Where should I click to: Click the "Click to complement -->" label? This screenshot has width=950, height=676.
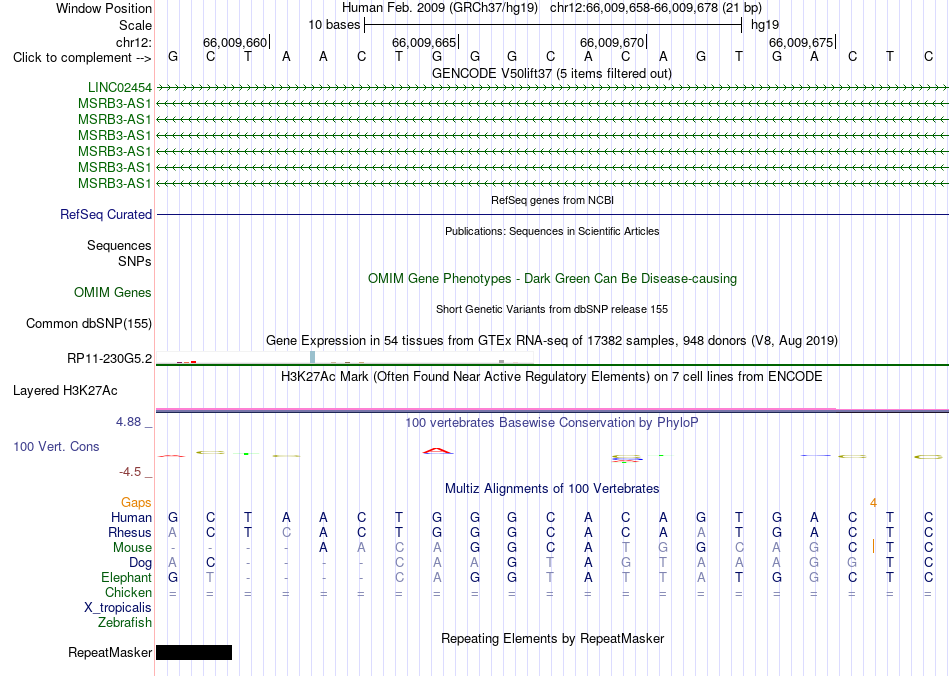click(x=82, y=58)
